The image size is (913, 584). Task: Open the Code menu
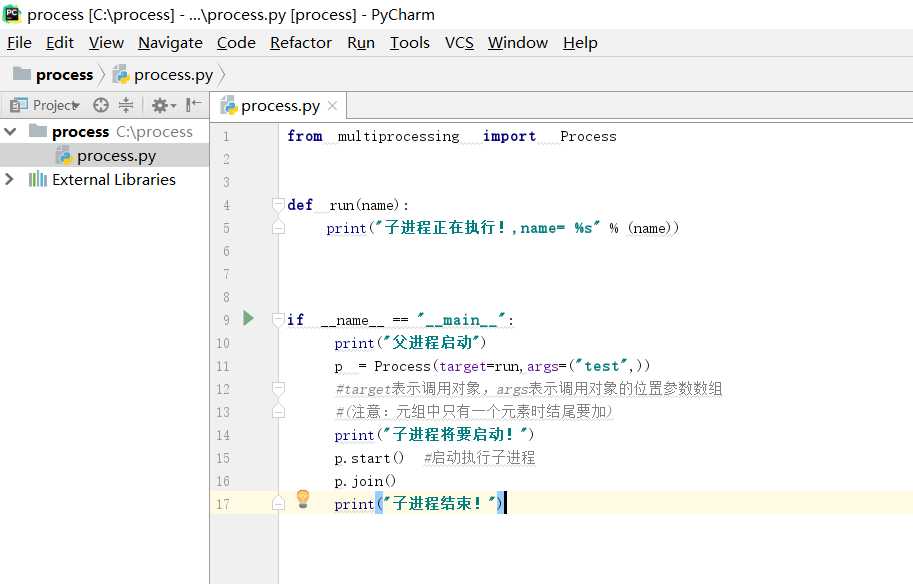pos(236,43)
